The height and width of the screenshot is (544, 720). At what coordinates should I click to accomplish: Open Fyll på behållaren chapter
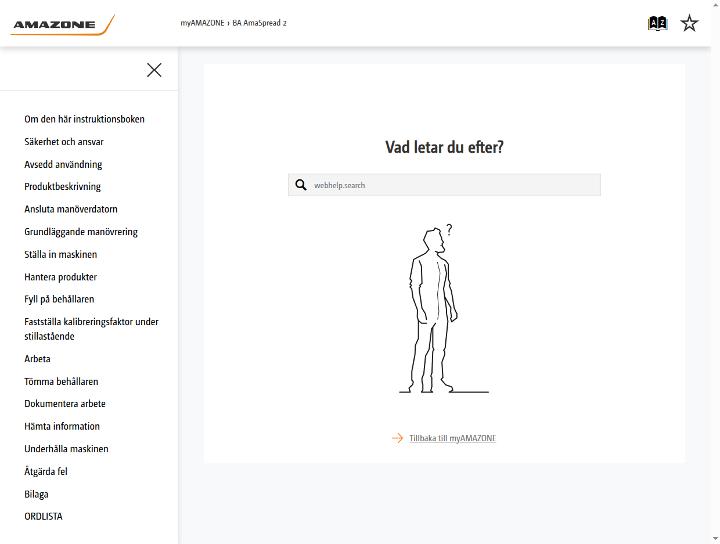click(59, 299)
